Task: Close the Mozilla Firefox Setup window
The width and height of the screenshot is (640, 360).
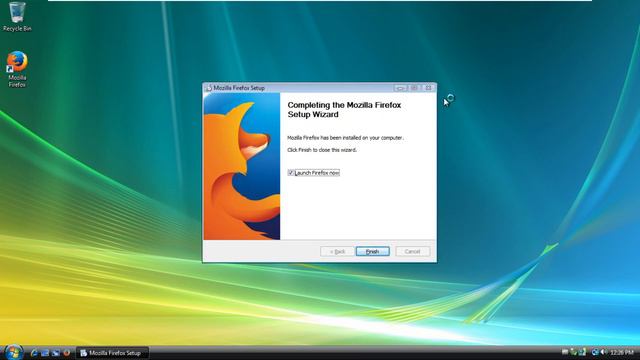Action: pyautogui.click(x=428, y=88)
